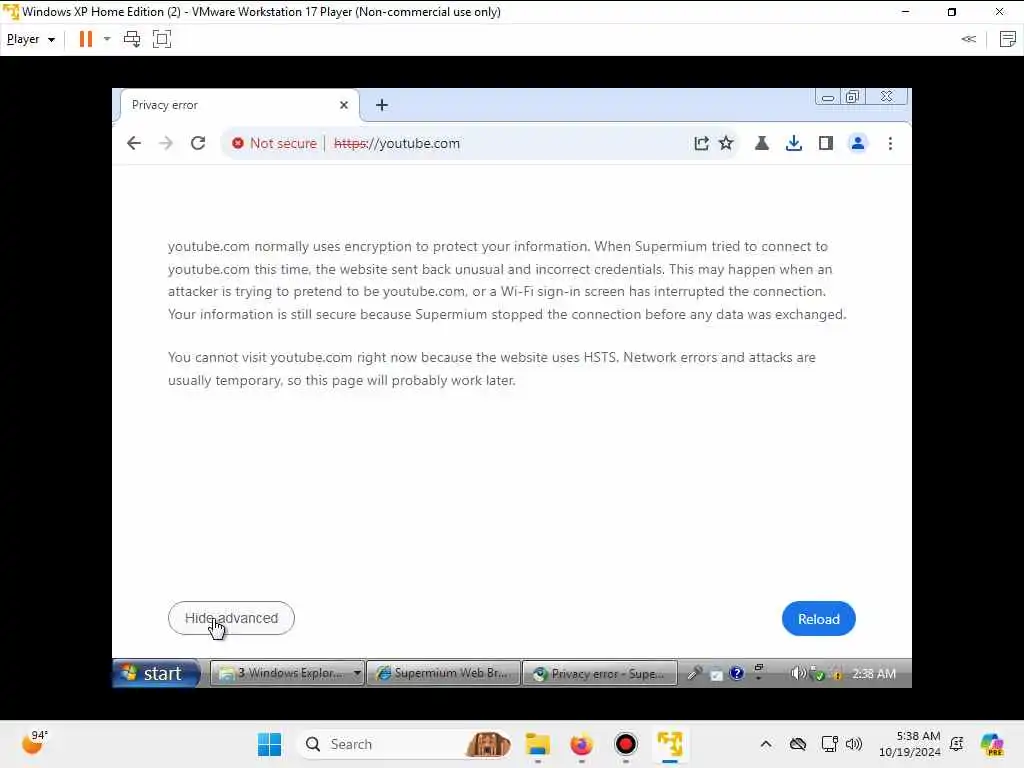
Task: Toggle the side panel icon
Action: (825, 143)
